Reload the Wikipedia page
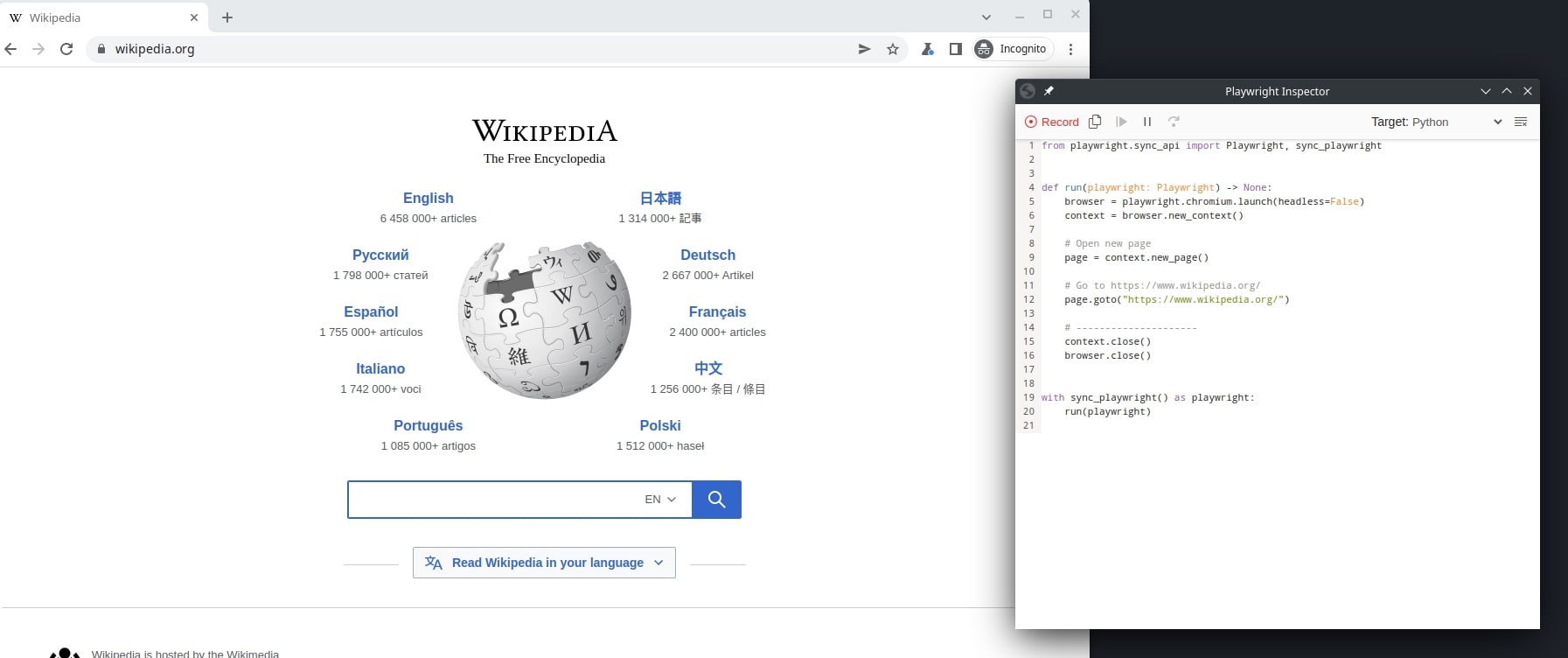1568x658 pixels. (66, 49)
